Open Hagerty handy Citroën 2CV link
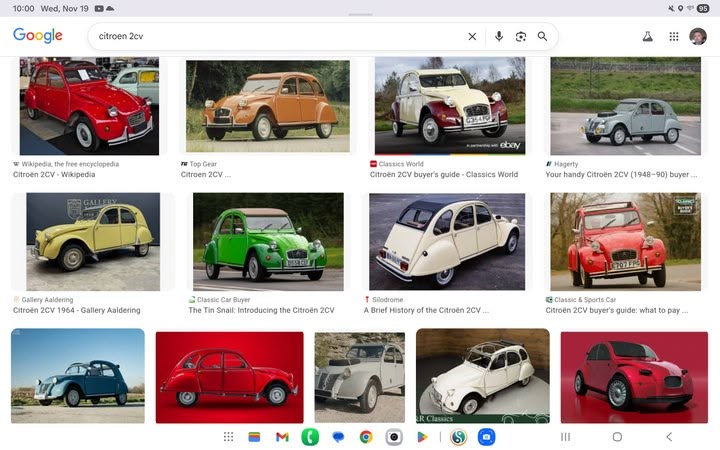Screen dimensions: 720x450 coord(621,174)
